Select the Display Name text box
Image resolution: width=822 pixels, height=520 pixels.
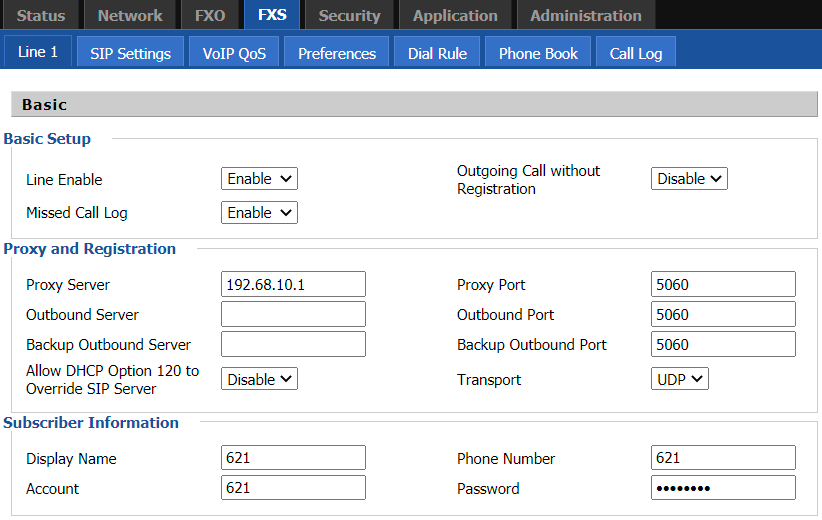click(x=293, y=459)
